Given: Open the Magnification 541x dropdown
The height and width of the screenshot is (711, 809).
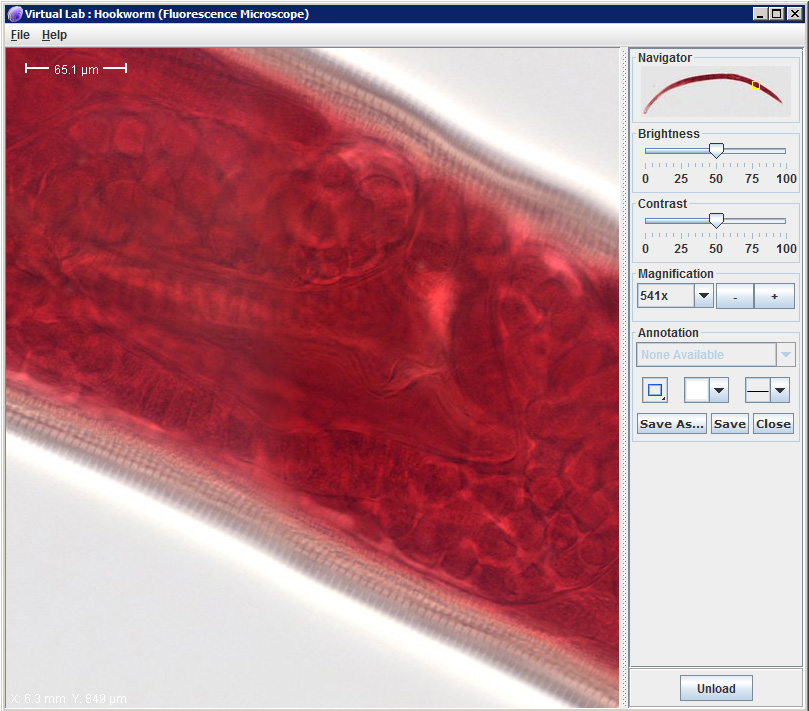Looking at the screenshot, I should (x=703, y=296).
